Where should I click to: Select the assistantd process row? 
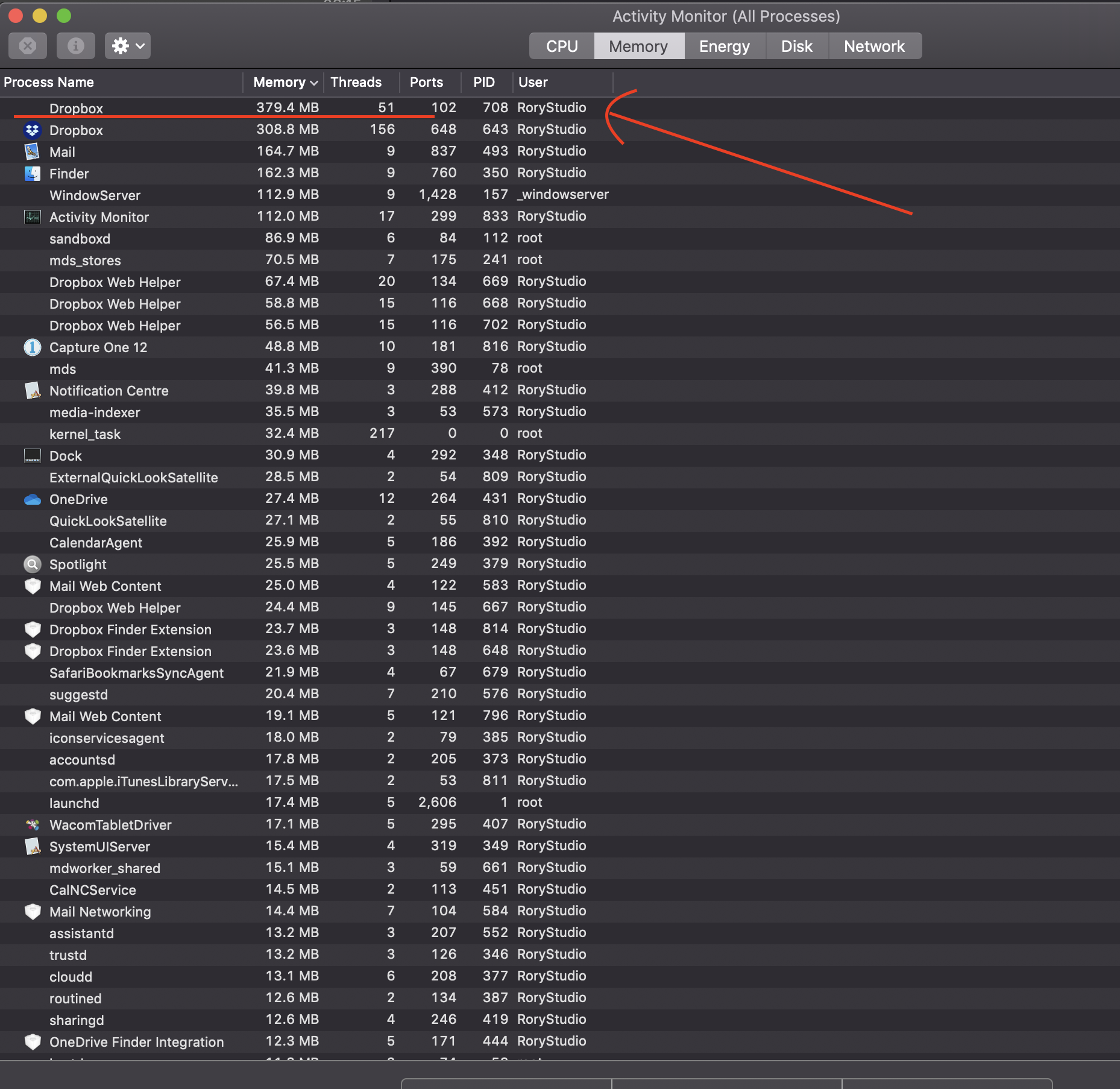[560, 933]
